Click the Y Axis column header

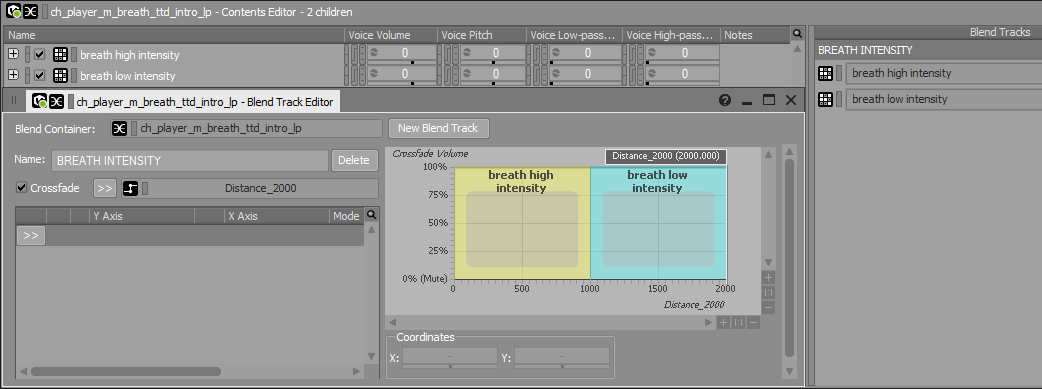coord(142,216)
